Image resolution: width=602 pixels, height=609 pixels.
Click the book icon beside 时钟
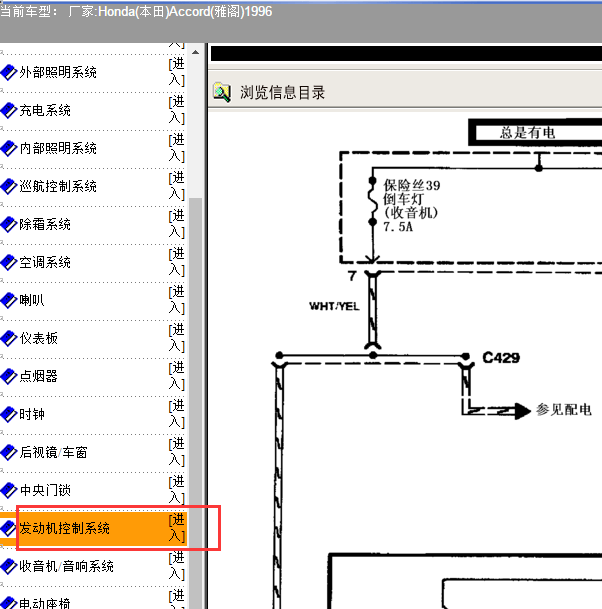coord(9,414)
